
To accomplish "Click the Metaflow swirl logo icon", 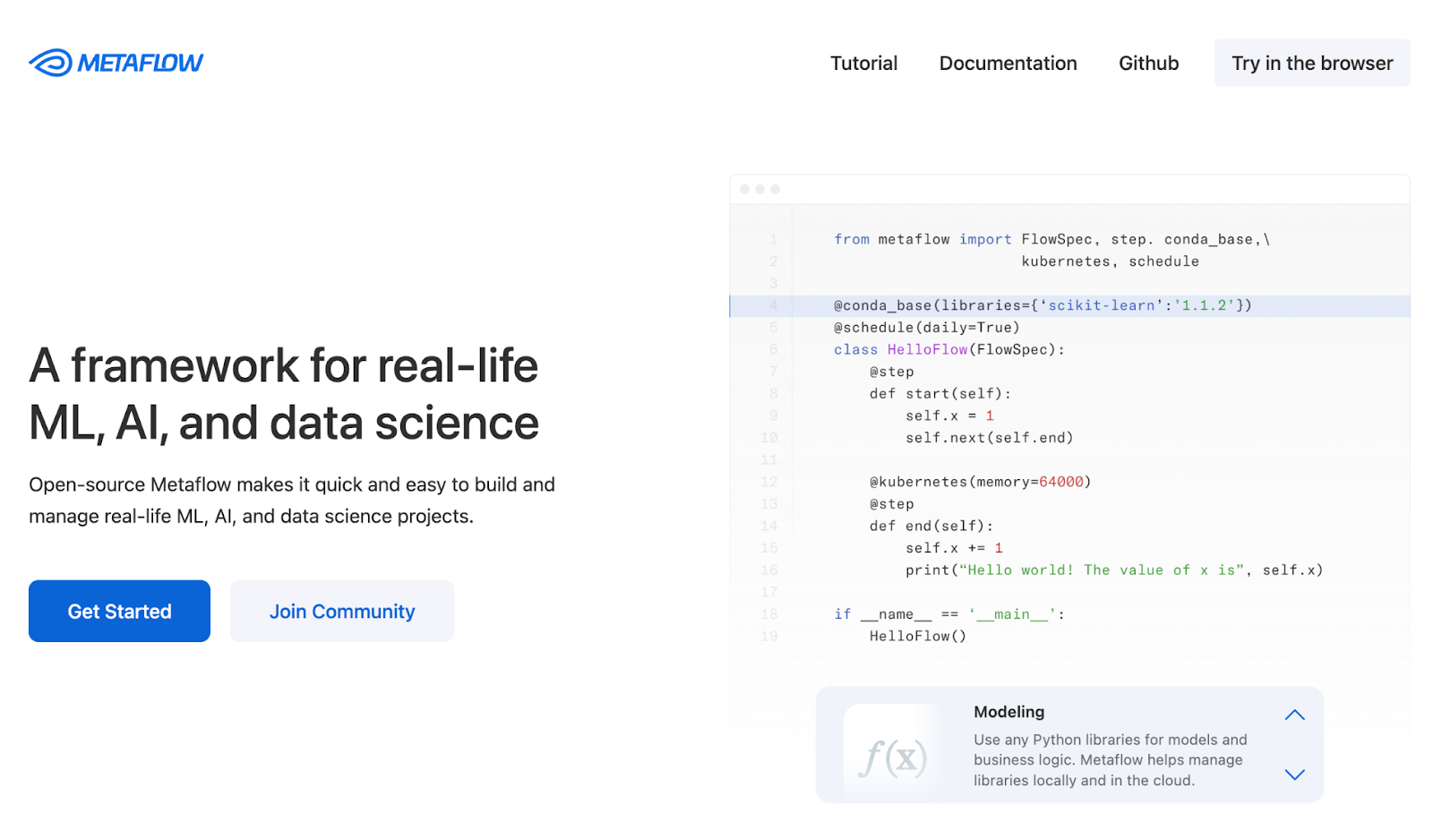I will pyautogui.click(x=51, y=63).
